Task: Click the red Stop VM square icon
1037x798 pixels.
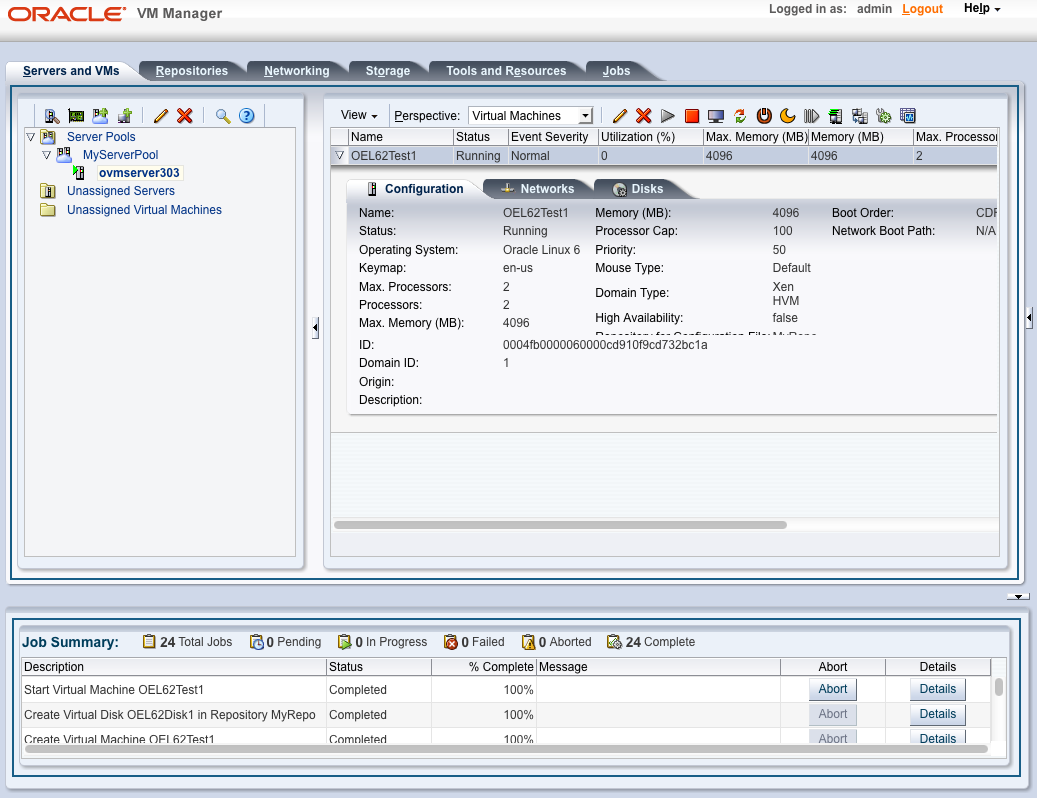Action: 692,116
